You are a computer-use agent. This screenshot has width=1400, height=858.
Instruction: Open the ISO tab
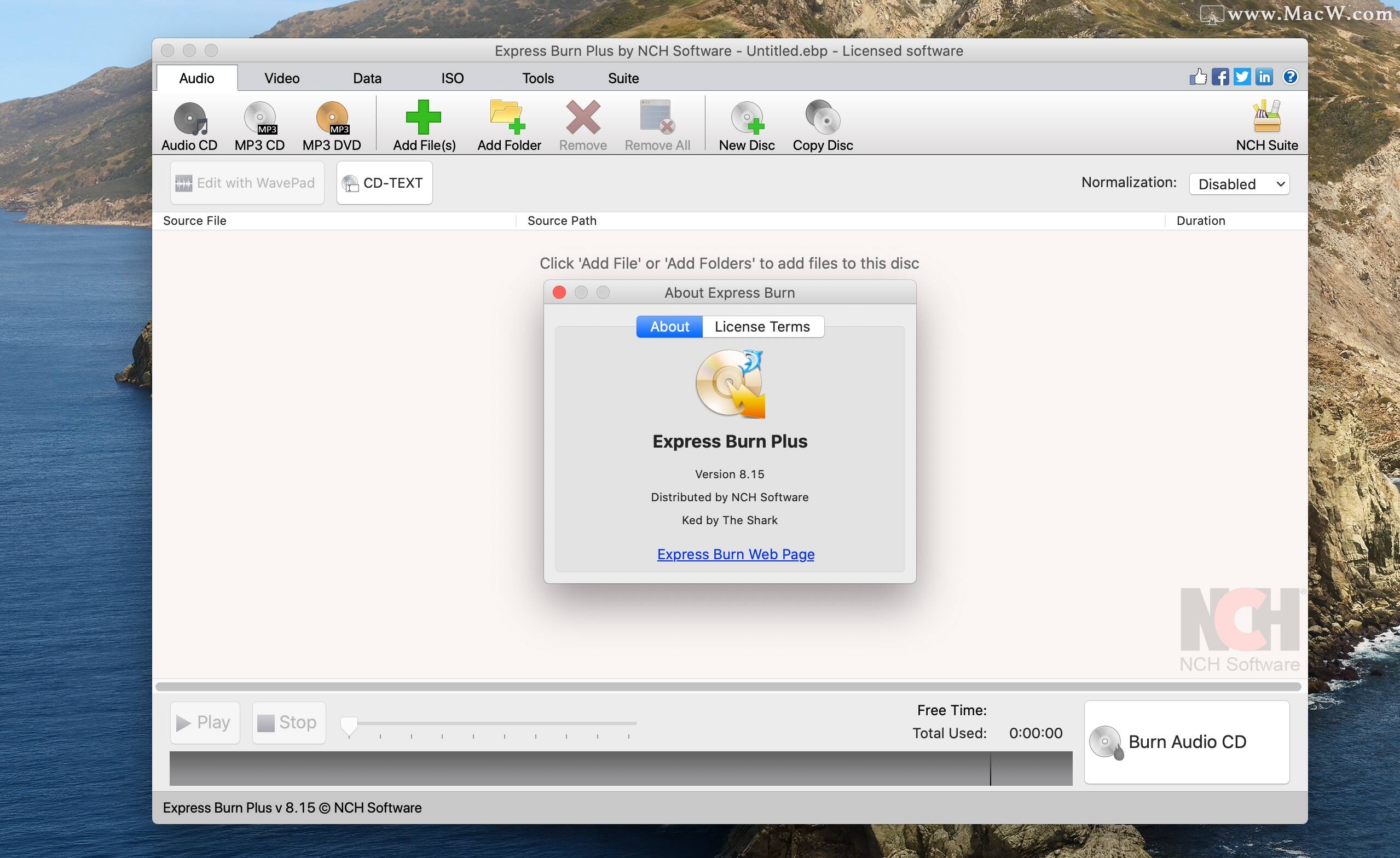[452, 78]
